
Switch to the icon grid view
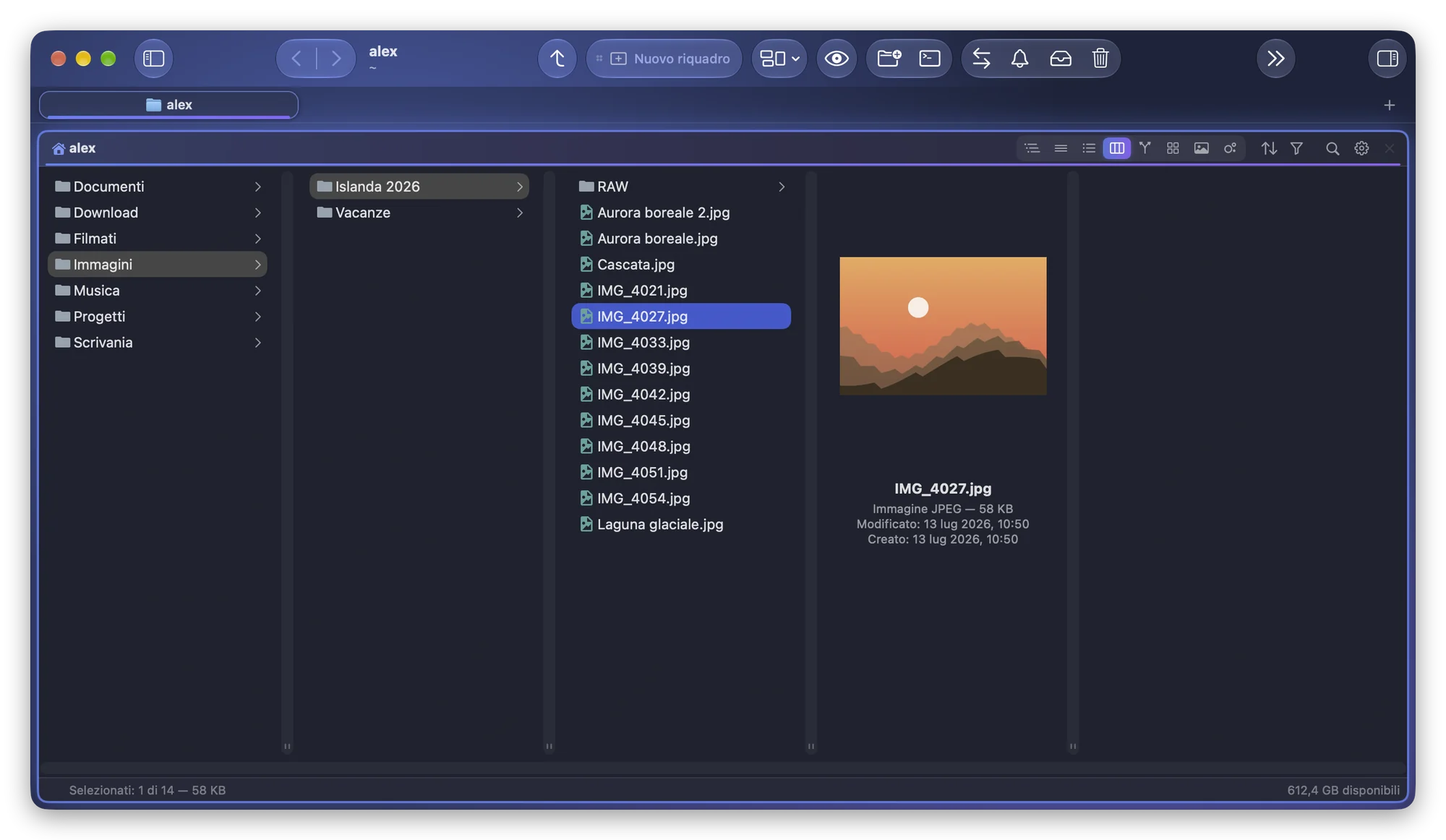[x=1173, y=148]
